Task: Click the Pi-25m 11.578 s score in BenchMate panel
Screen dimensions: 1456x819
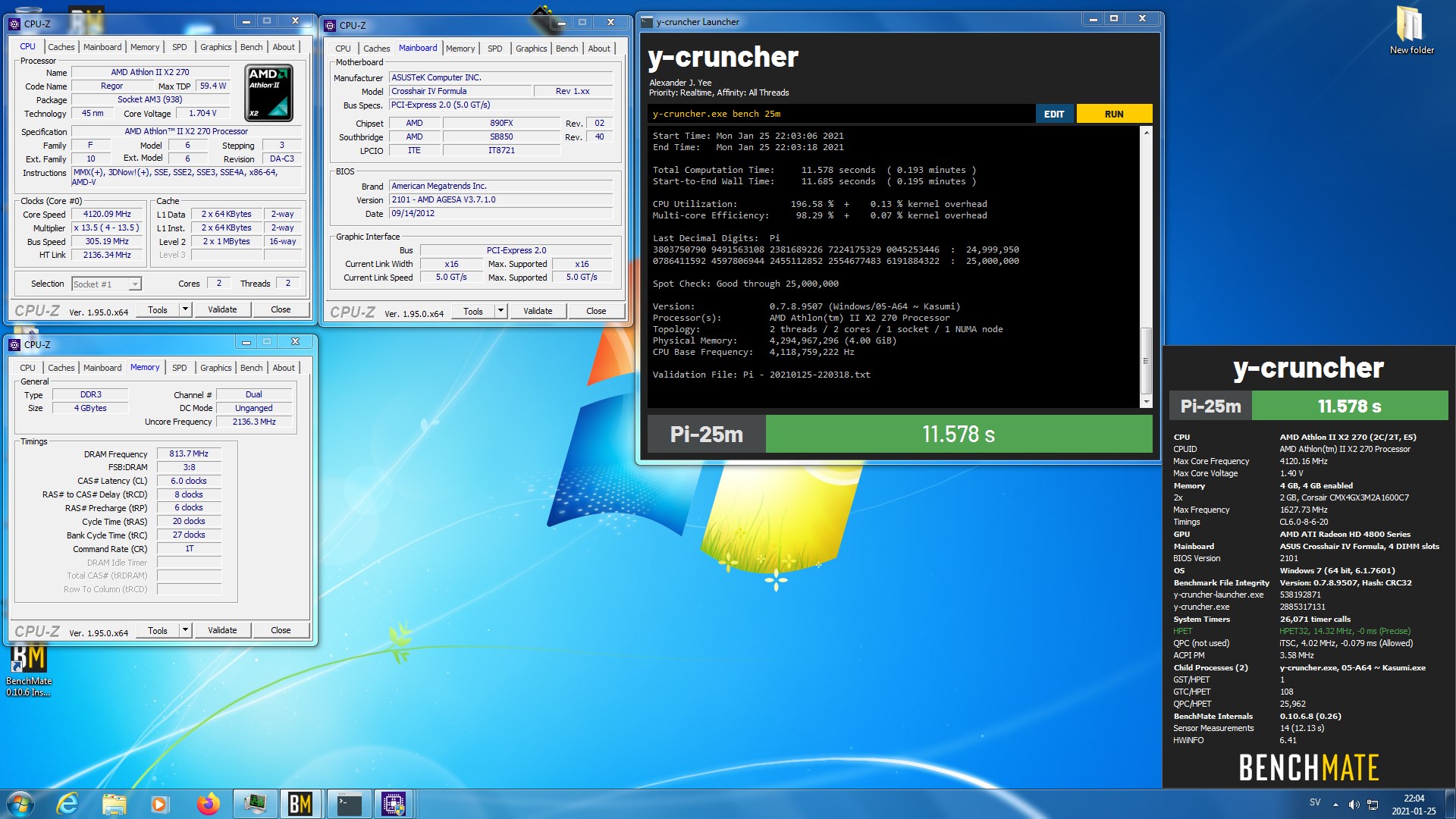Action: point(1350,406)
